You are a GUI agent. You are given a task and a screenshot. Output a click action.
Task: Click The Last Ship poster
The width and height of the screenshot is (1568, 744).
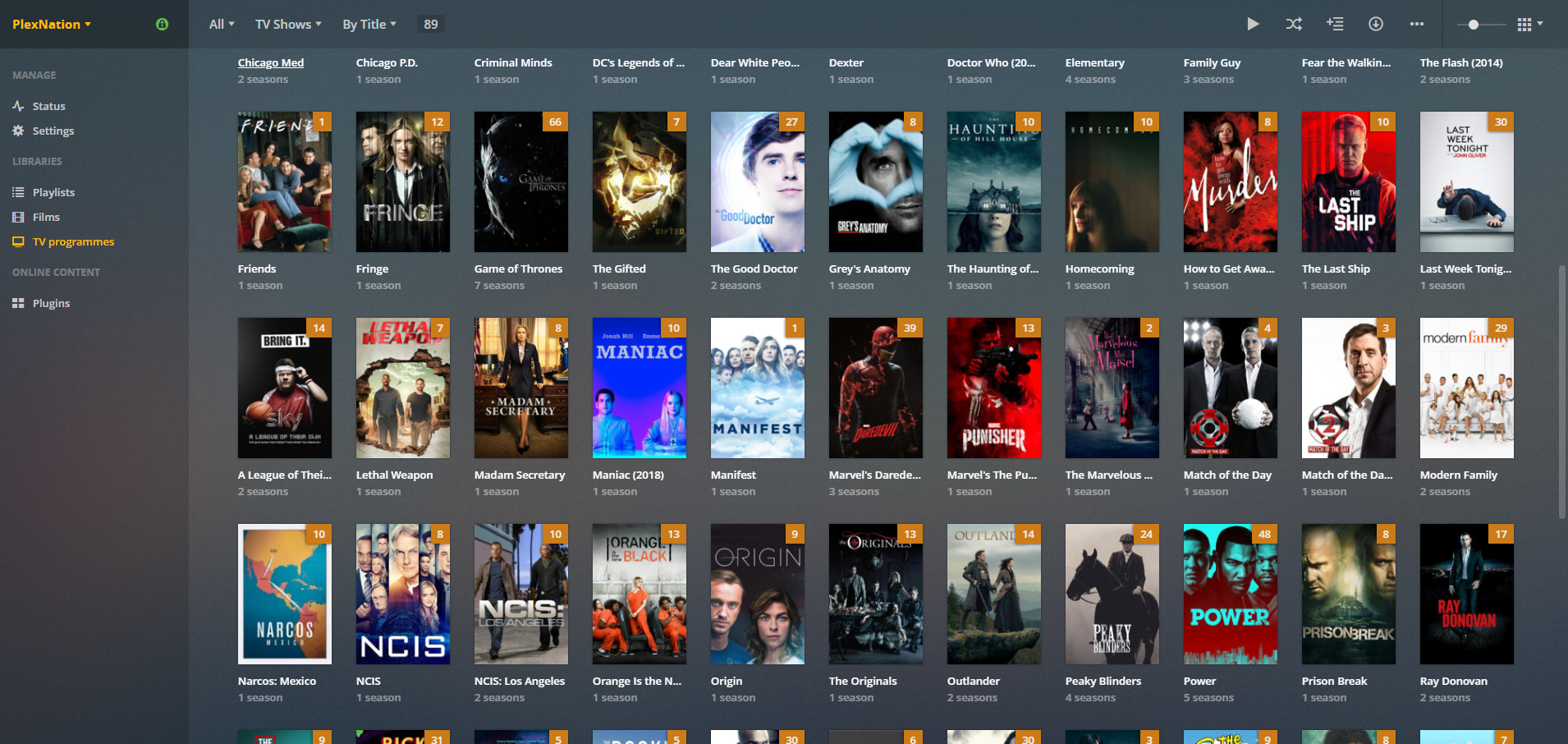[x=1349, y=181]
